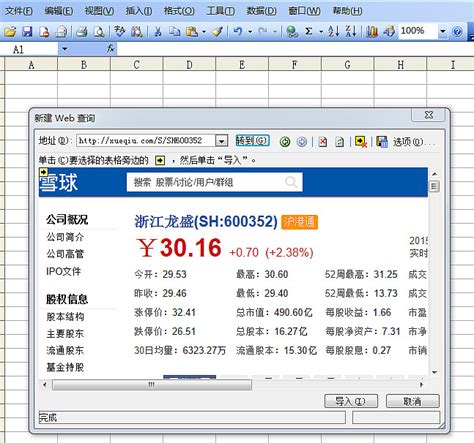Open the 窗口(W) menu

pos(304,11)
